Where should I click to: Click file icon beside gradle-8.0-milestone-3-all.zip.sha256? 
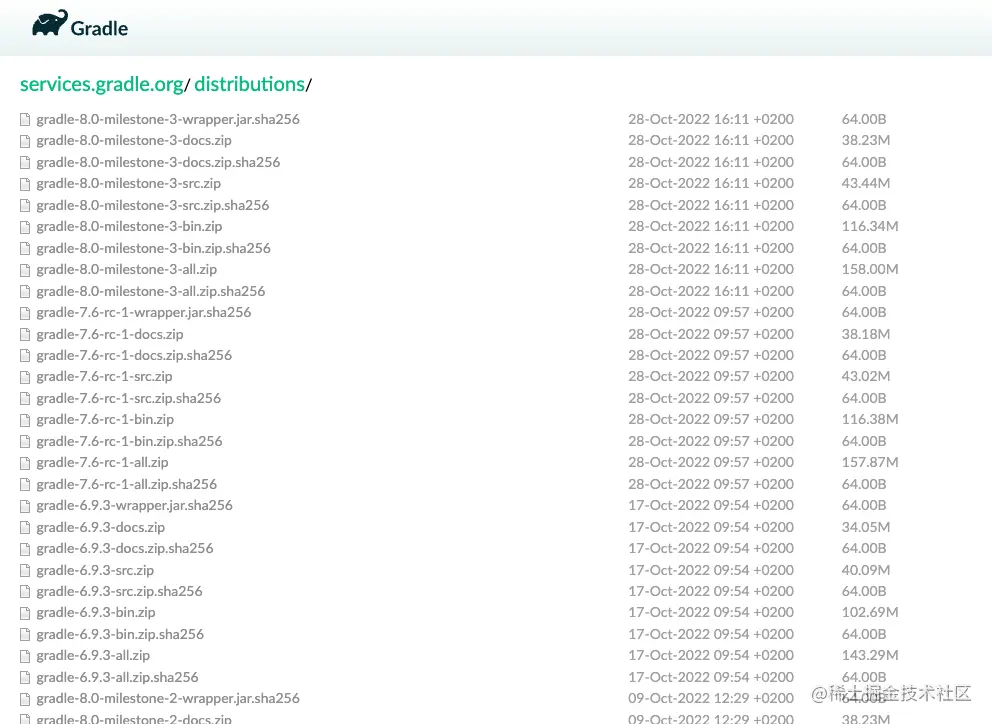point(25,292)
